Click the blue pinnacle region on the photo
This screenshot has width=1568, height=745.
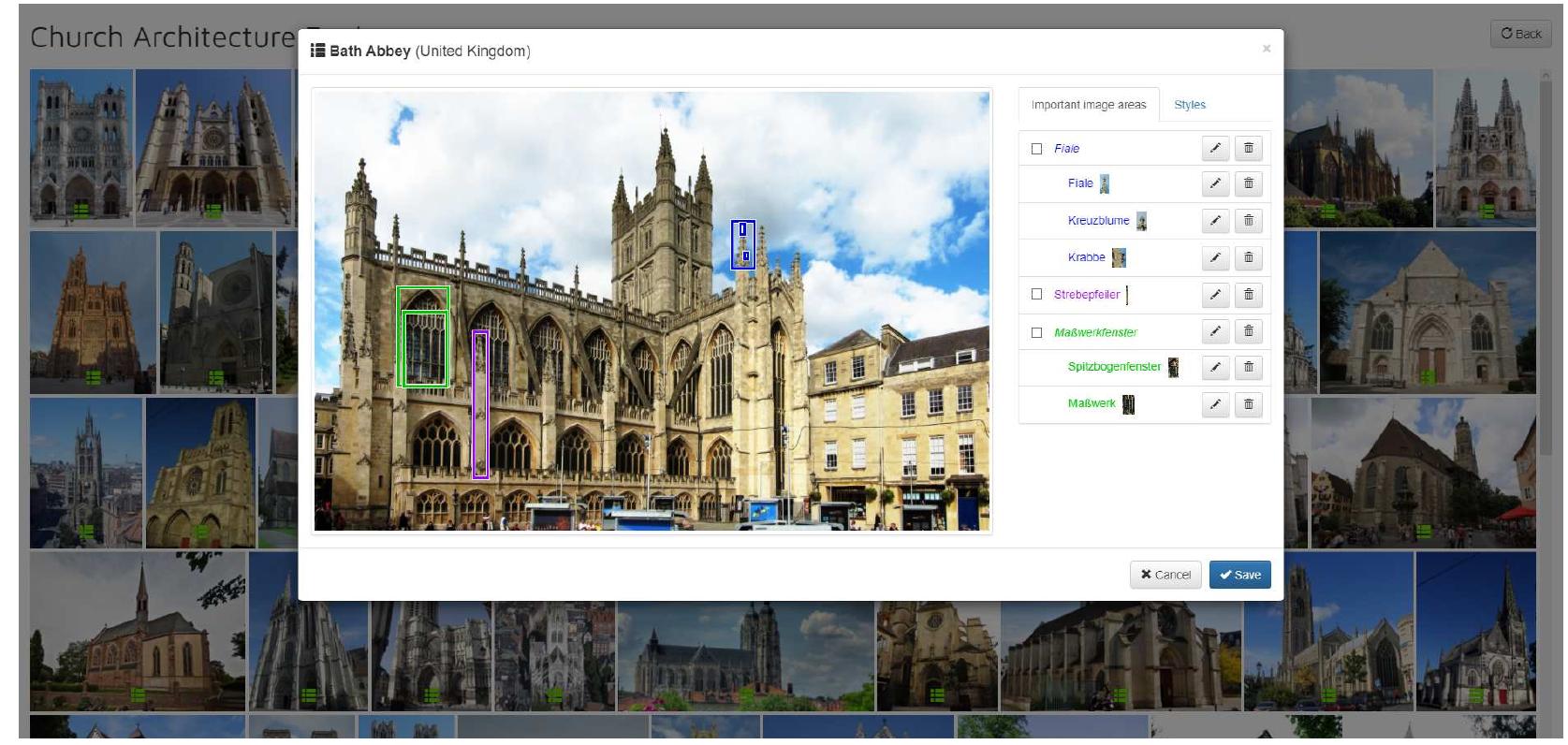pyautogui.click(x=743, y=244)
